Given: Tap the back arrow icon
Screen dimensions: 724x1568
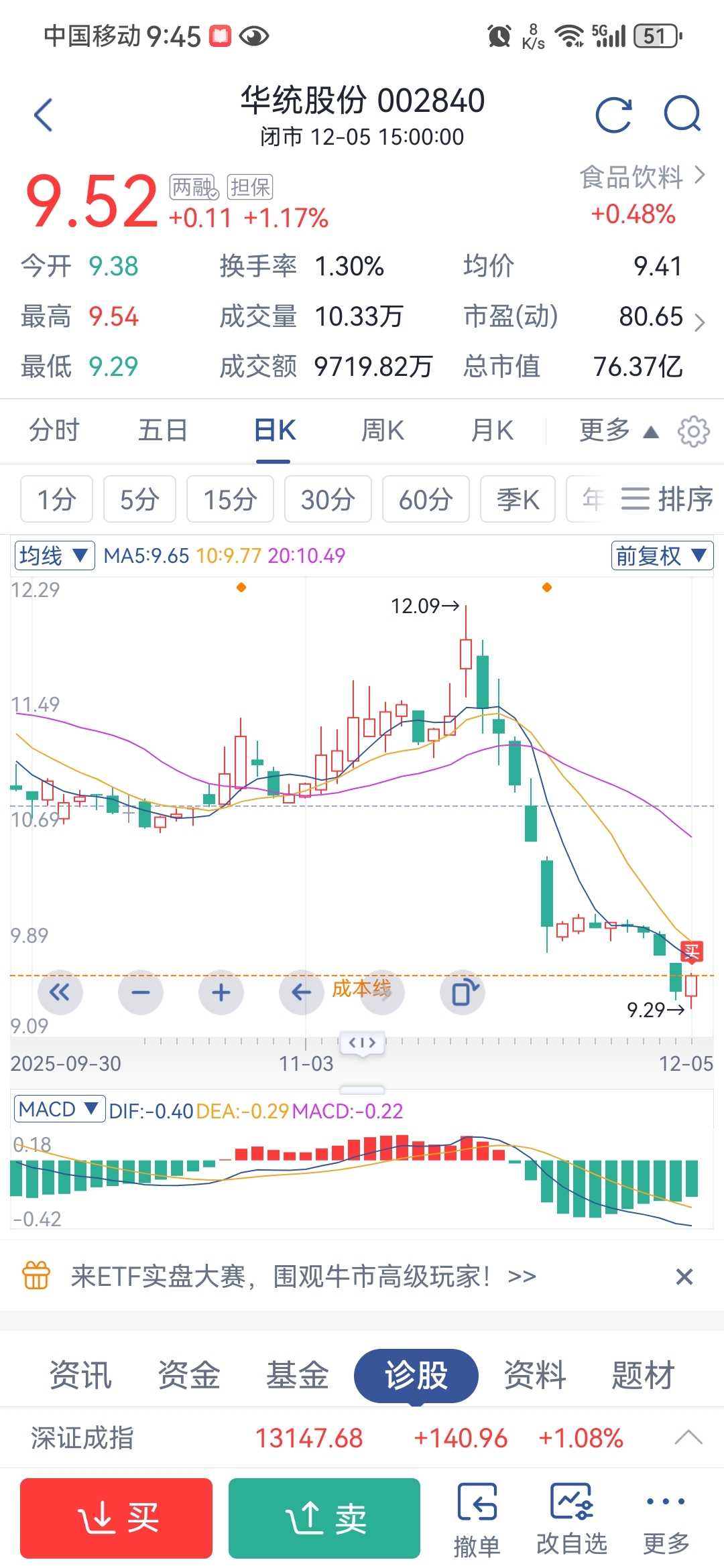Looking at the screenshot, I should pyautogui.click(x=44, y=115).
